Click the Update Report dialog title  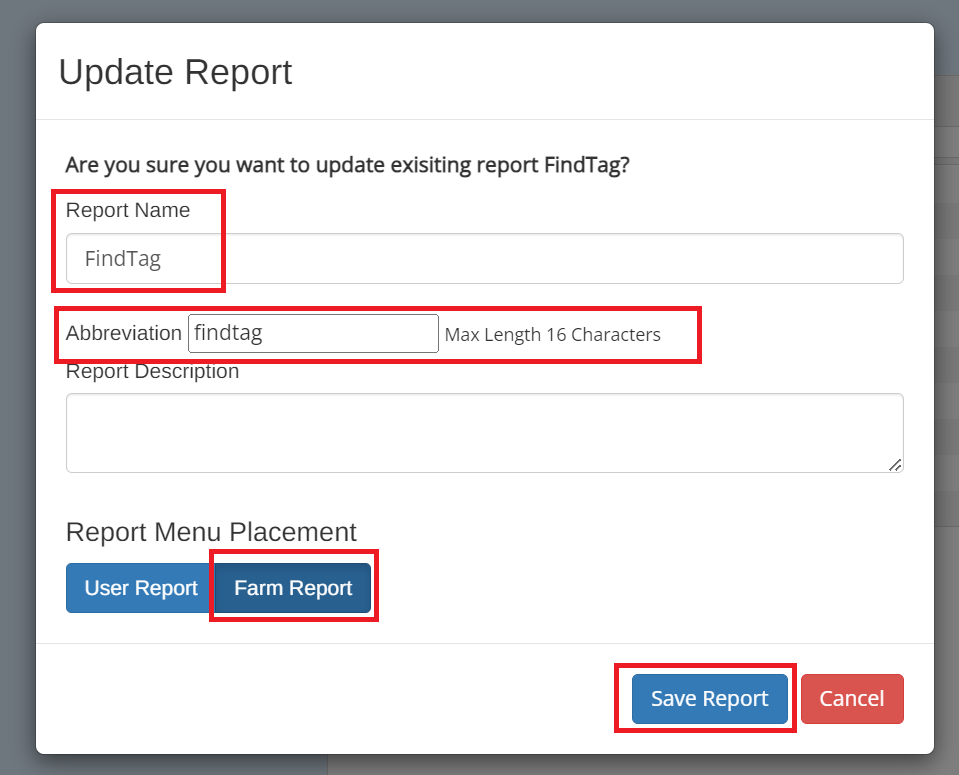[x=176, y=72]
